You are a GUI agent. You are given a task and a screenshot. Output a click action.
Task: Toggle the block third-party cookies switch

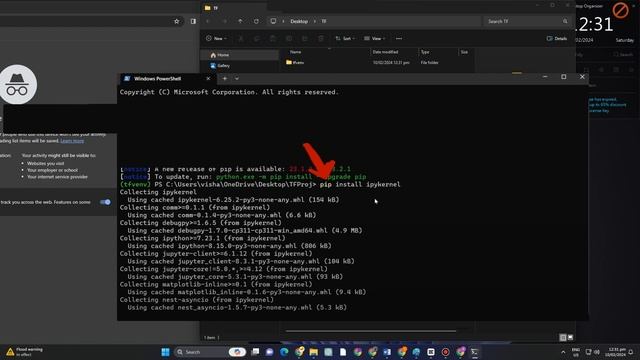coord(105,202)
